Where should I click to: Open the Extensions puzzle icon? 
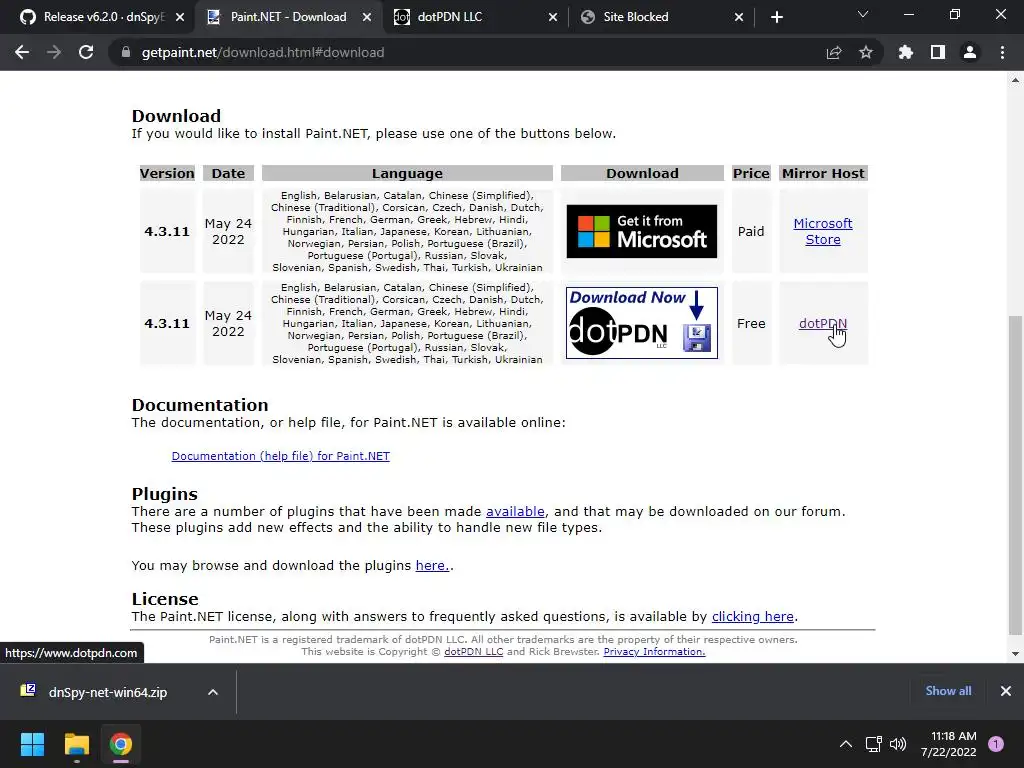click(x=906, y=52)
